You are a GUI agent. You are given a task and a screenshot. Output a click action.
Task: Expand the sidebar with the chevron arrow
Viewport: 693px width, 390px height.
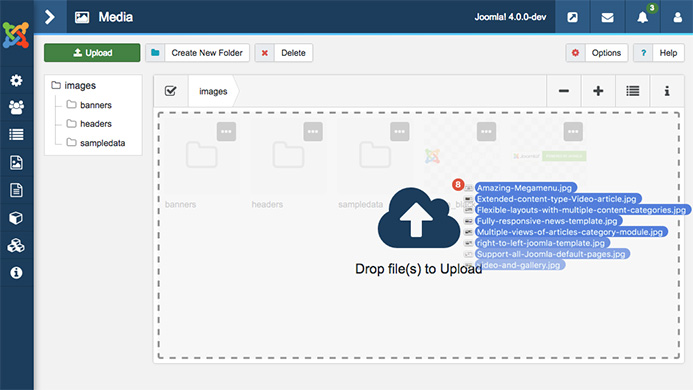(x=50, y=17)
